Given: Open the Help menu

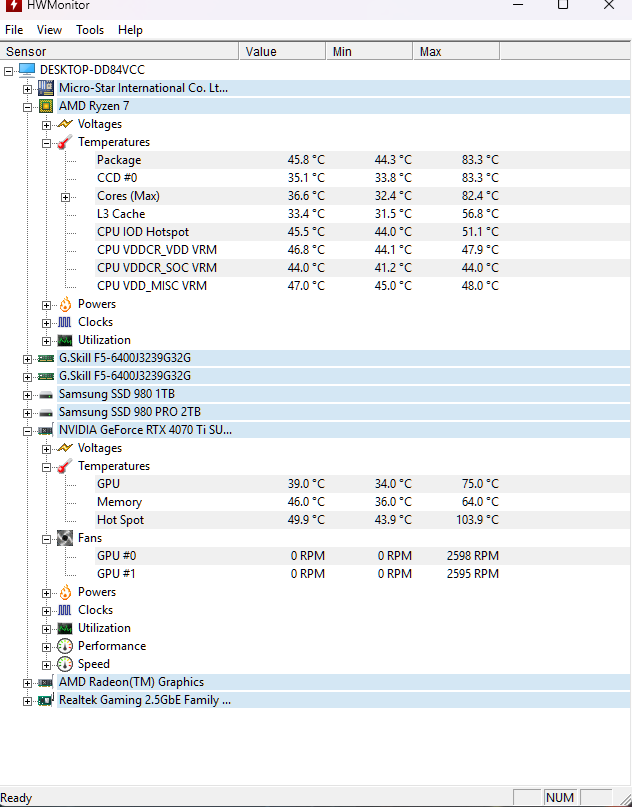Looking at the screenshot, I should 130,30.
